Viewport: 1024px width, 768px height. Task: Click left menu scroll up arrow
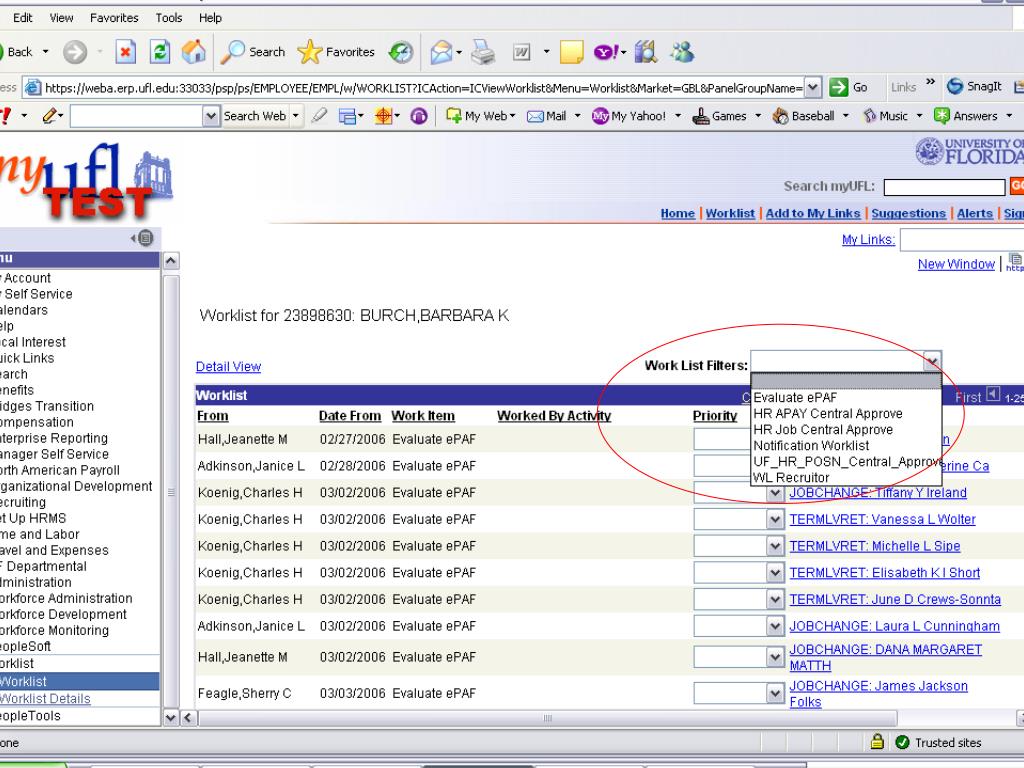coord(171,261)
